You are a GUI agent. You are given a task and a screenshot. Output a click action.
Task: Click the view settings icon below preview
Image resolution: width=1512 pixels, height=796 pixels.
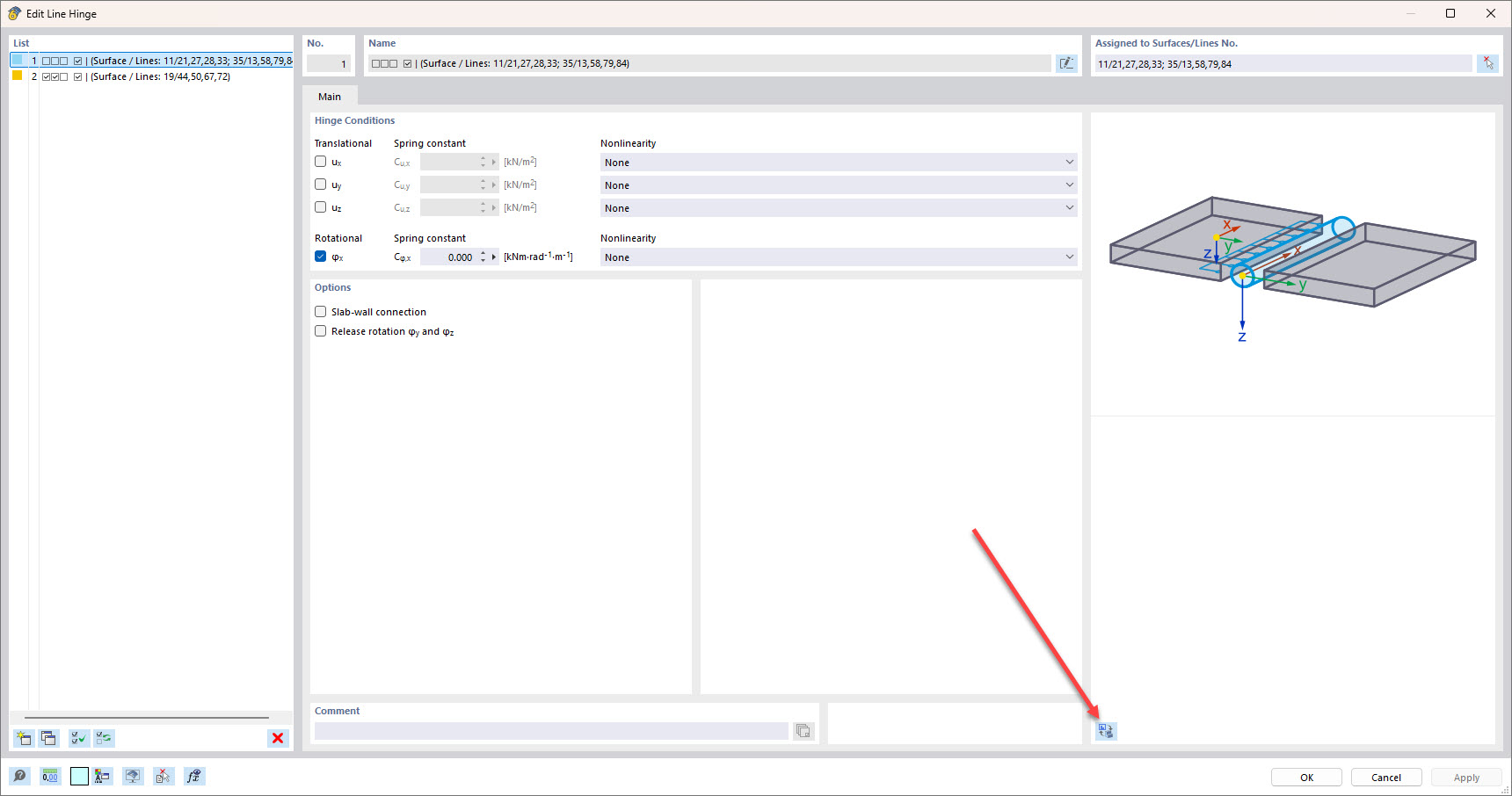1106,731
